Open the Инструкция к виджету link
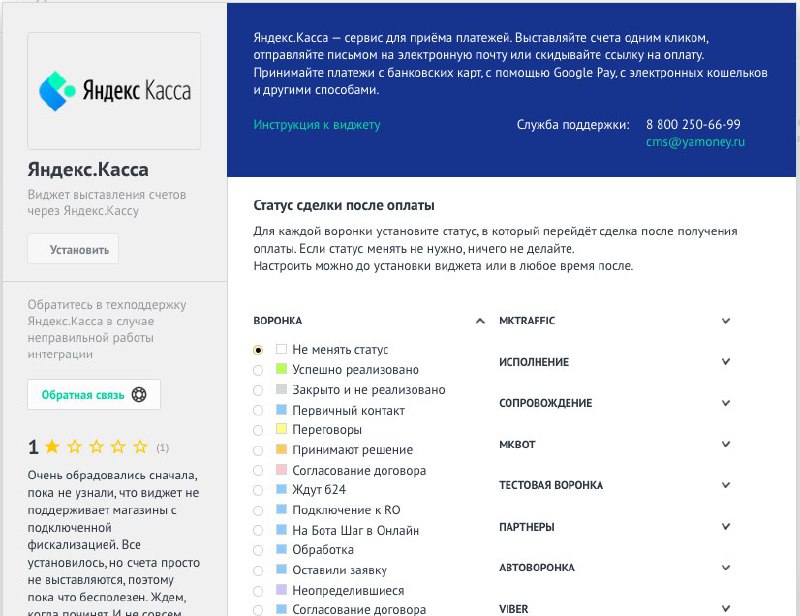Image resolution: width=800 pixels, height=616 pixels. click(x=317, y=125)
